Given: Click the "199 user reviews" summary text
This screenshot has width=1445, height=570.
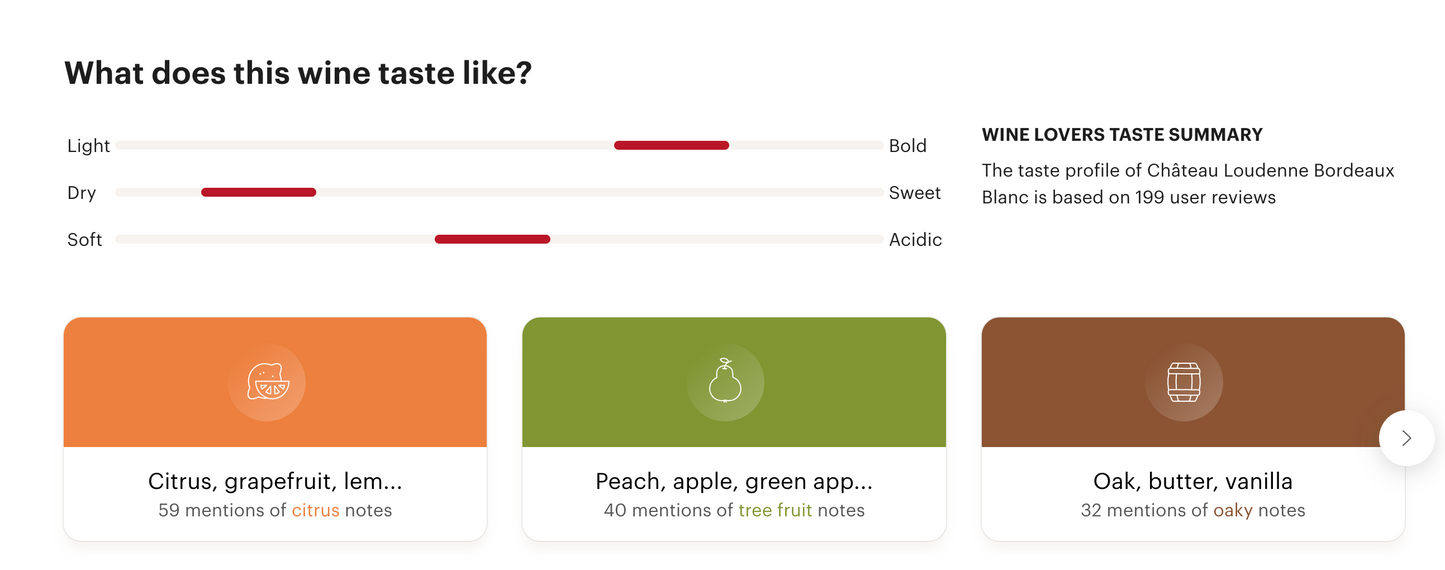Looking at the screenshot, I should click(1205, 197).
